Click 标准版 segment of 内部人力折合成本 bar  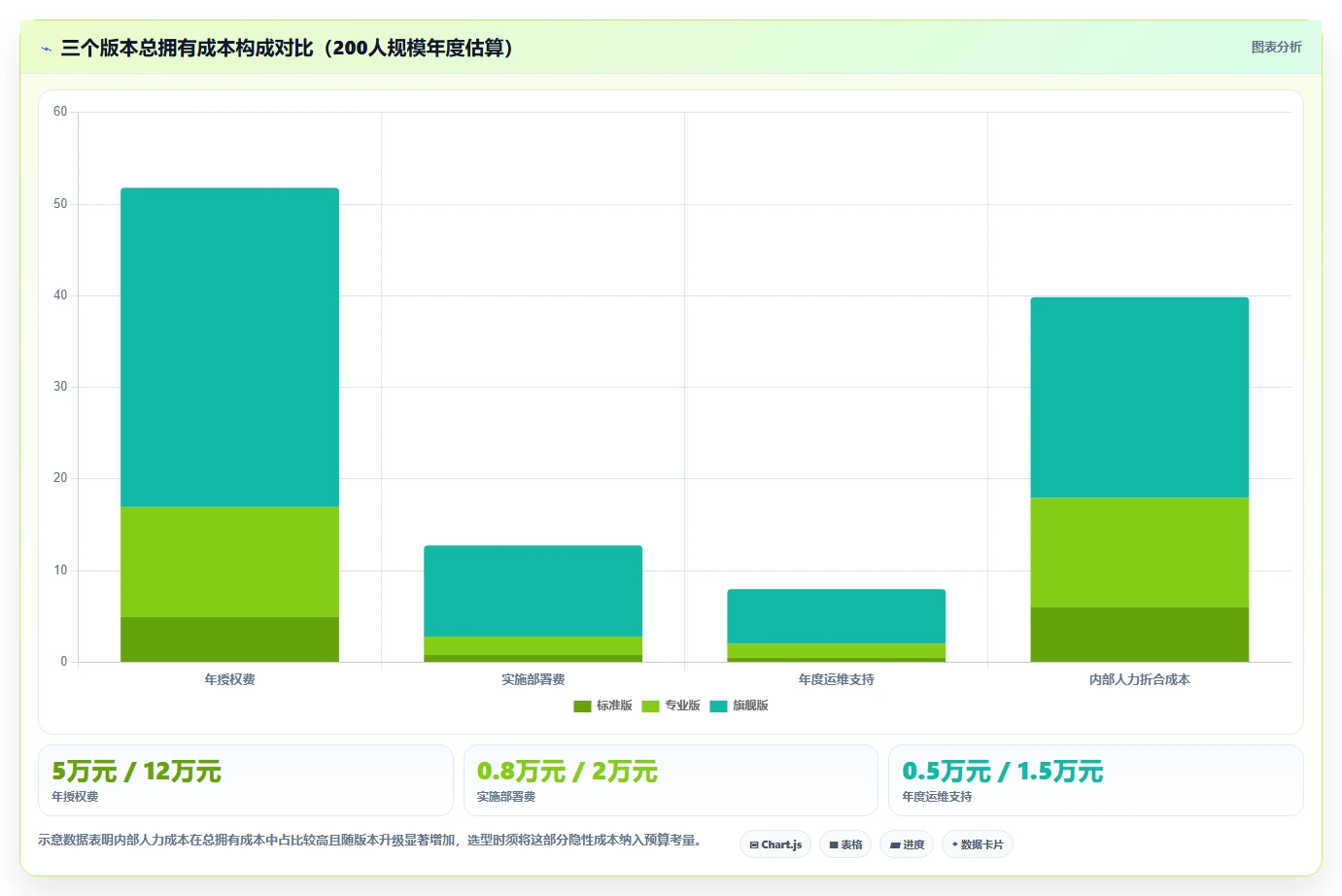(x=1139, y=635)
